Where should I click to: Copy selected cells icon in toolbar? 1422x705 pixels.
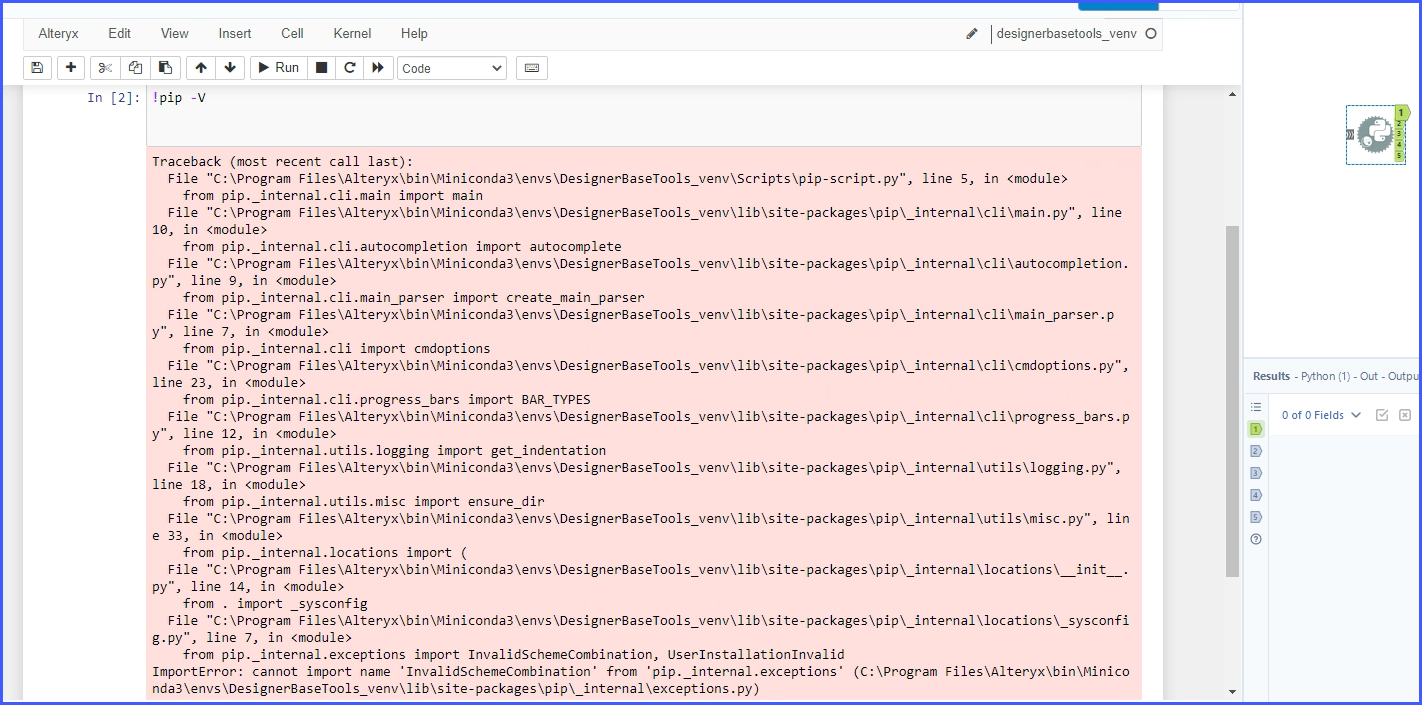pos(135,68)
